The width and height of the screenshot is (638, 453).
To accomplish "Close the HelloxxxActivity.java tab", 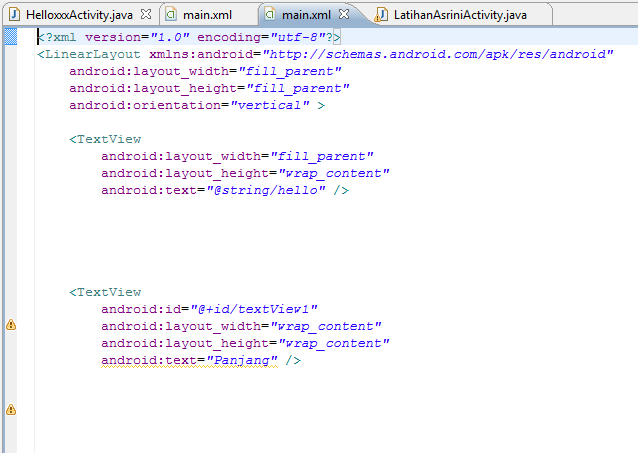I will [x=146, y=15].
